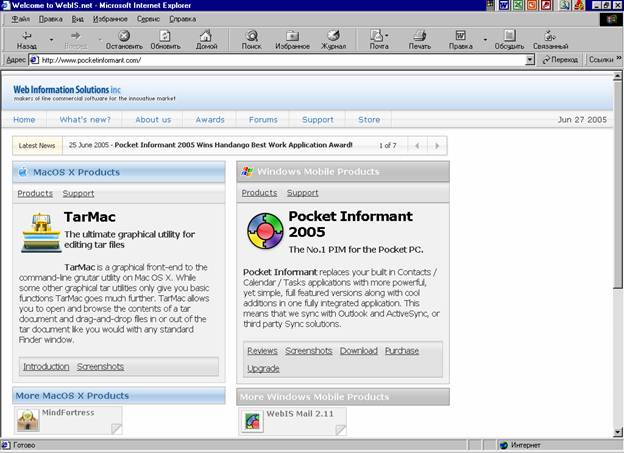Show previous news item arrow
This screenshot has height=453, width=624.
[417, 146]
